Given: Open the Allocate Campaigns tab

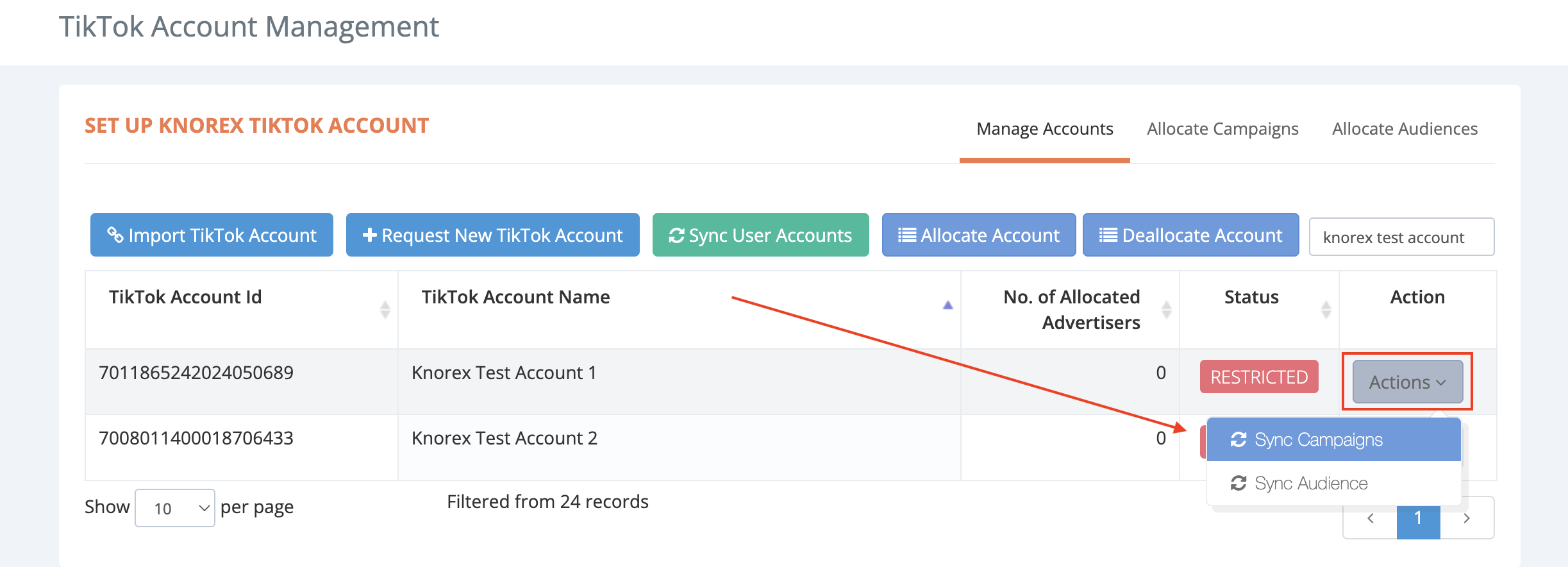Looking at the screenshot, I should click(1222, 129).
